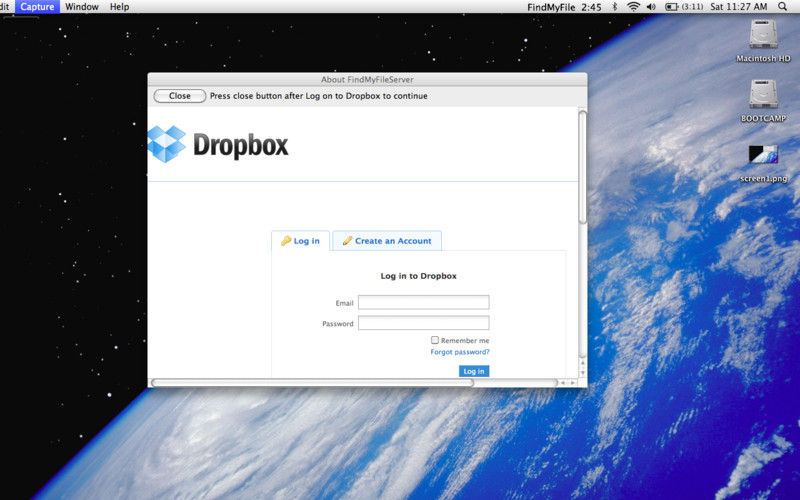Click the Dropbox wordmark text
This screenshot has height=500, width=800.
point(241,145)
